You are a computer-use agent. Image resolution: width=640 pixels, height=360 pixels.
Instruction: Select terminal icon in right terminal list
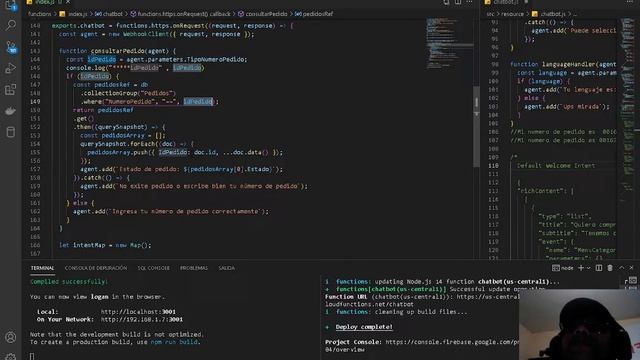click(x=632, y=280)
